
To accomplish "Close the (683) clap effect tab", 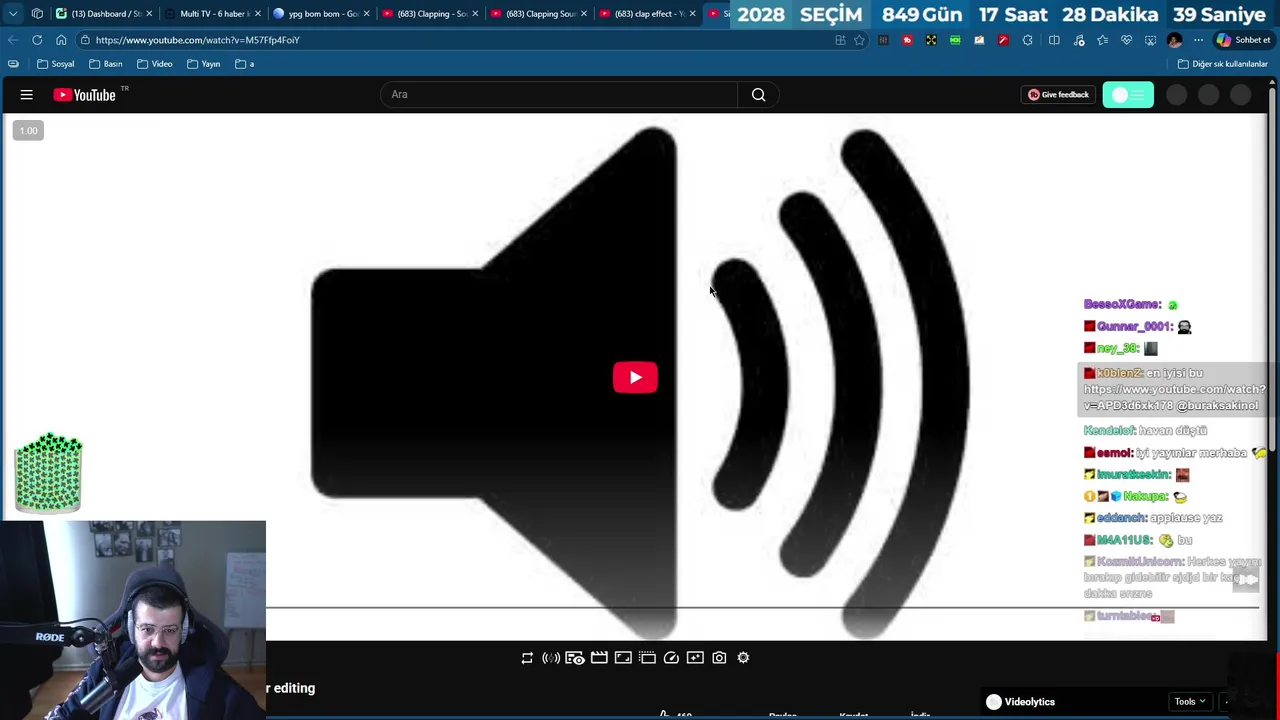I will click(692, 14).
